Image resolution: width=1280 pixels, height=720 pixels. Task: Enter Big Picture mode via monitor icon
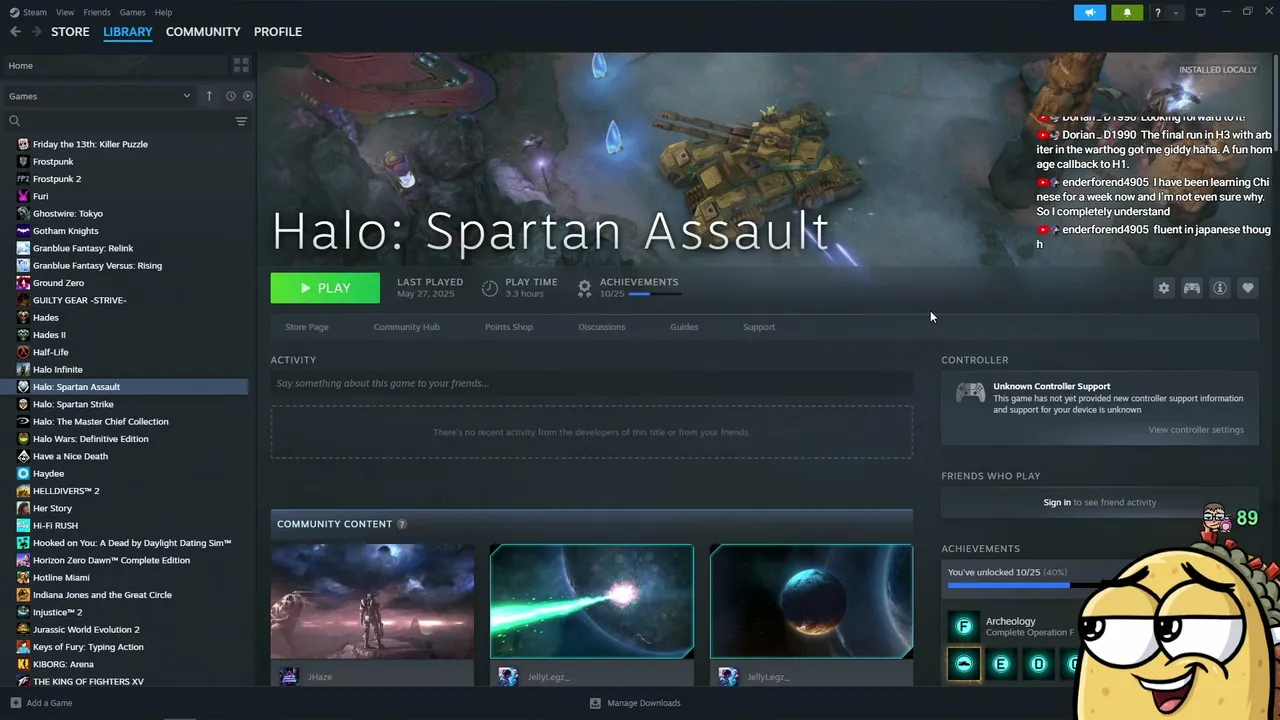tap(1201, 13)
